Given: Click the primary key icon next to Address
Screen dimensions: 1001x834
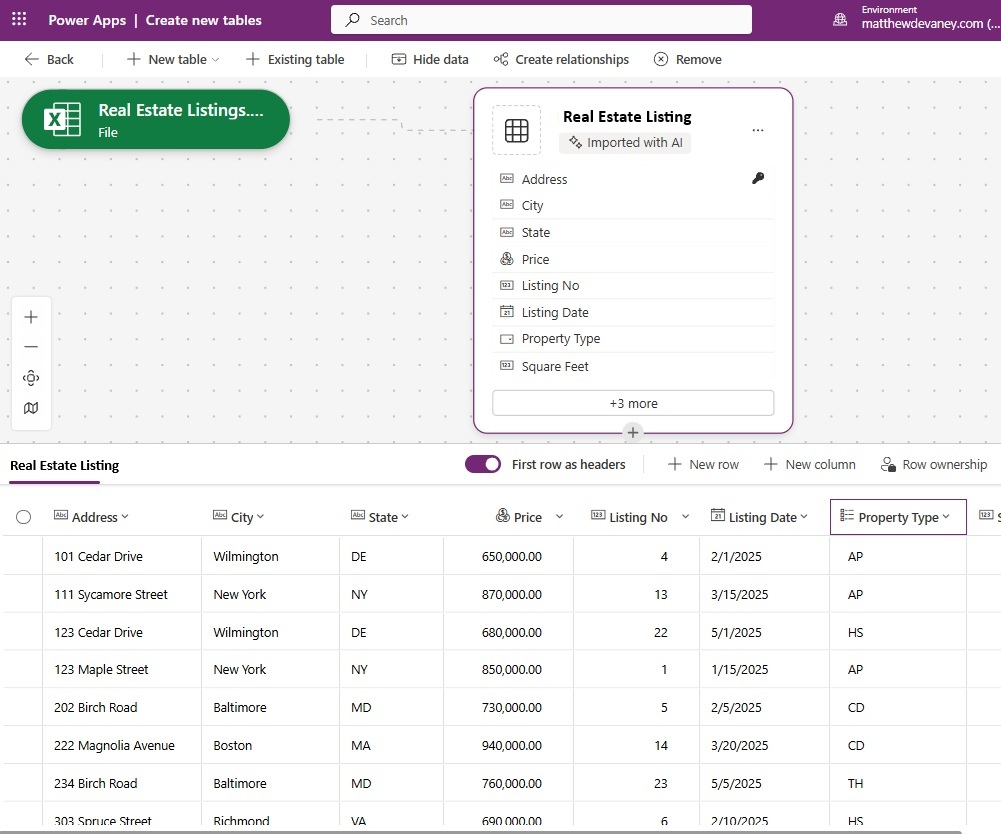Looking at the screenshot, I should tap(758, 178).
